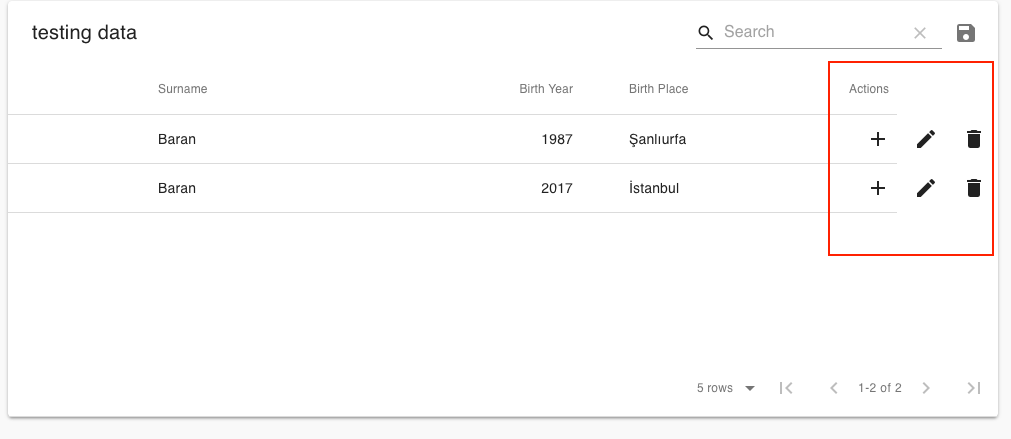Image resolution: width=1011 pixels, height=439 pixels.
Task: Select the İstanbul birth place cell
Action: [x=654, y=188]
